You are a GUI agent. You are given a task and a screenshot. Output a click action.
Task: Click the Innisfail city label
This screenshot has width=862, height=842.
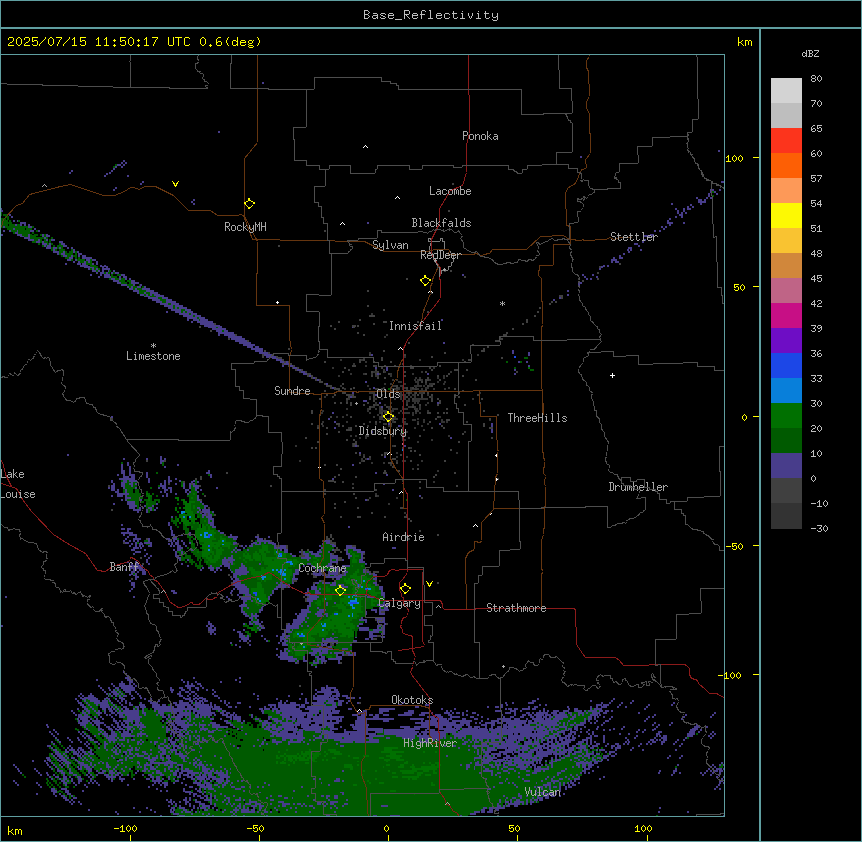pos(415,326)
